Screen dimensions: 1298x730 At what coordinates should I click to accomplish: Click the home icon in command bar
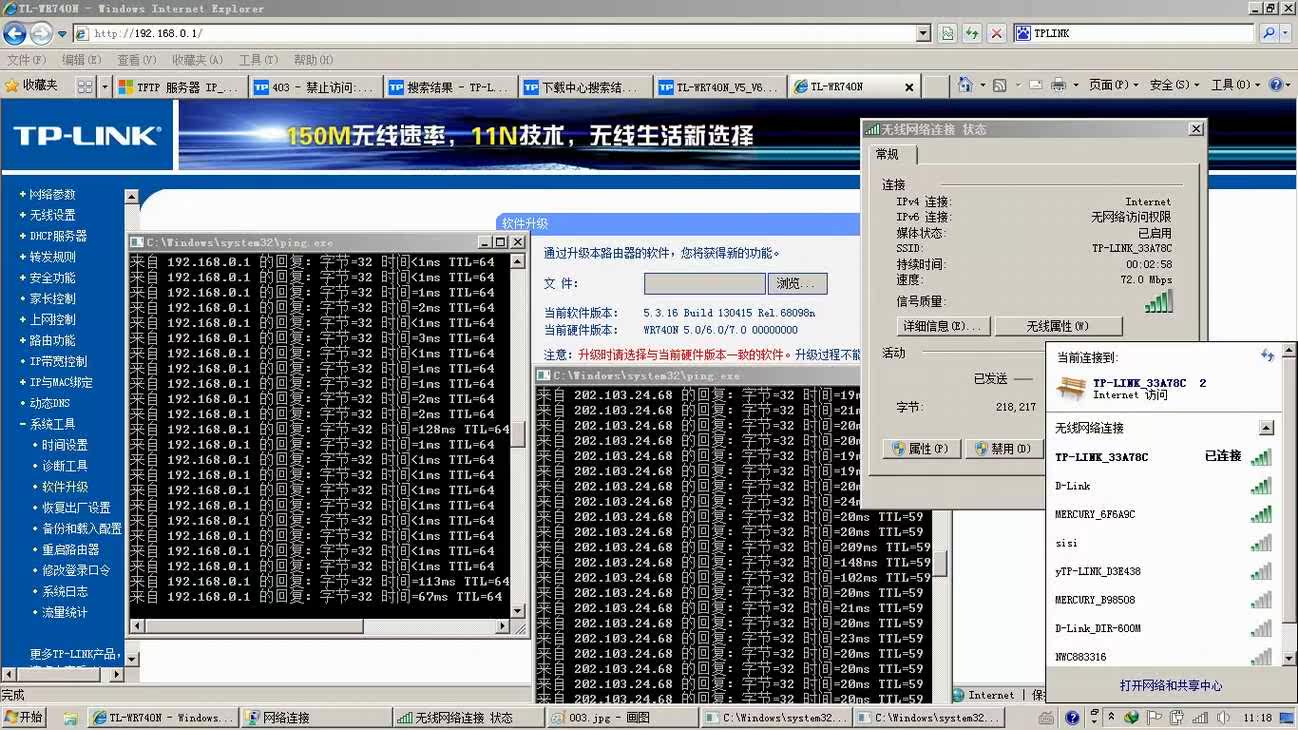click(965, 86)
